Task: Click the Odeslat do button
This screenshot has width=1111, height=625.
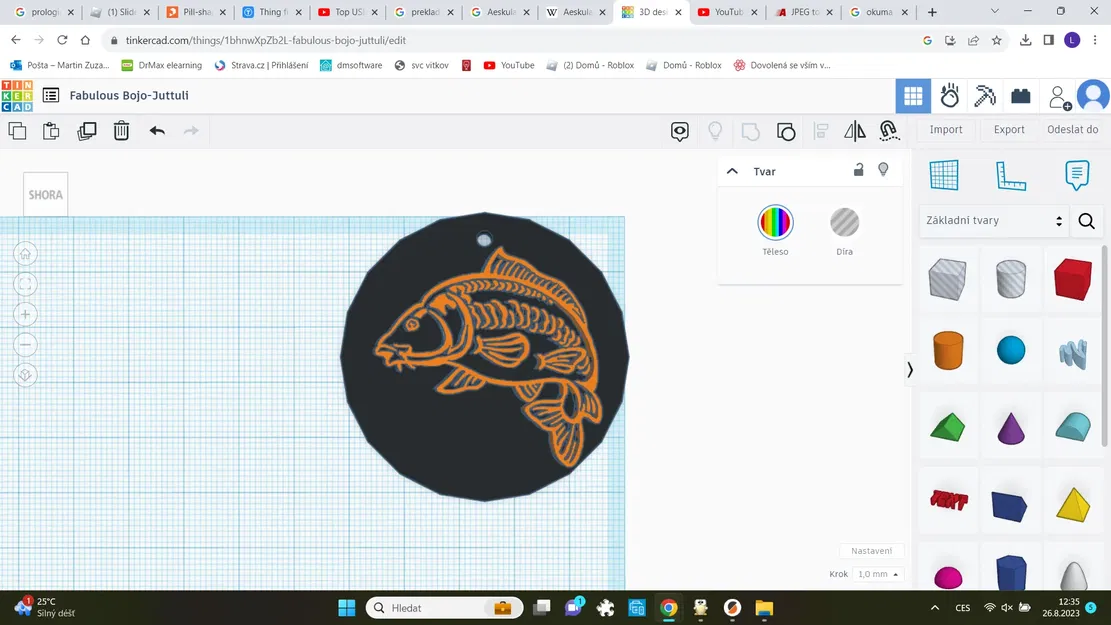Action: (1073, 130)
